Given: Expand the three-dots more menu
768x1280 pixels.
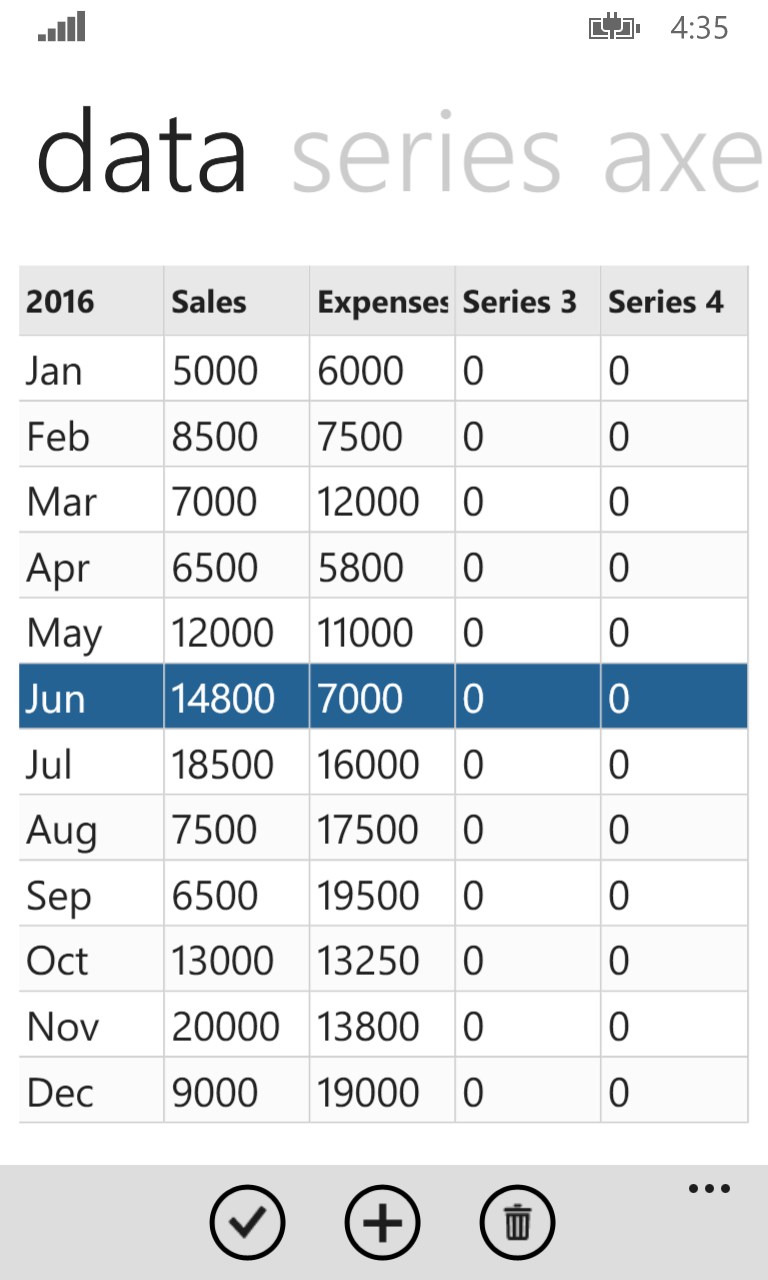Looking at the screenshot, I should click(709, 1189).
